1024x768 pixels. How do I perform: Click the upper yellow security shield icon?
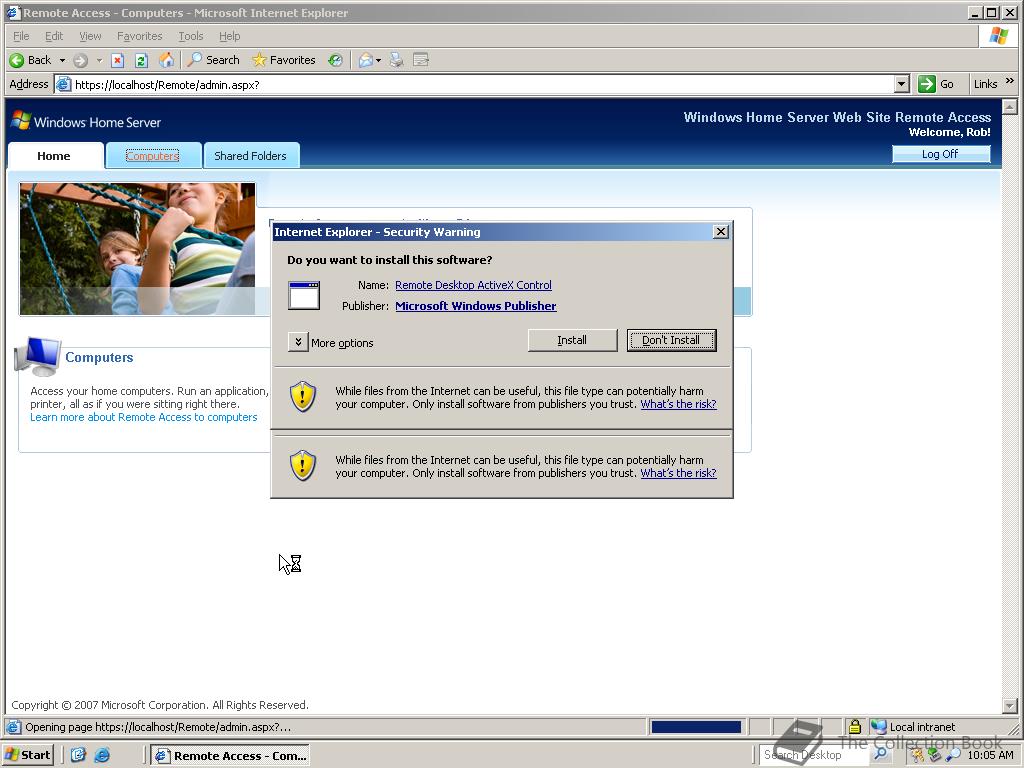(x=303, y=397)
